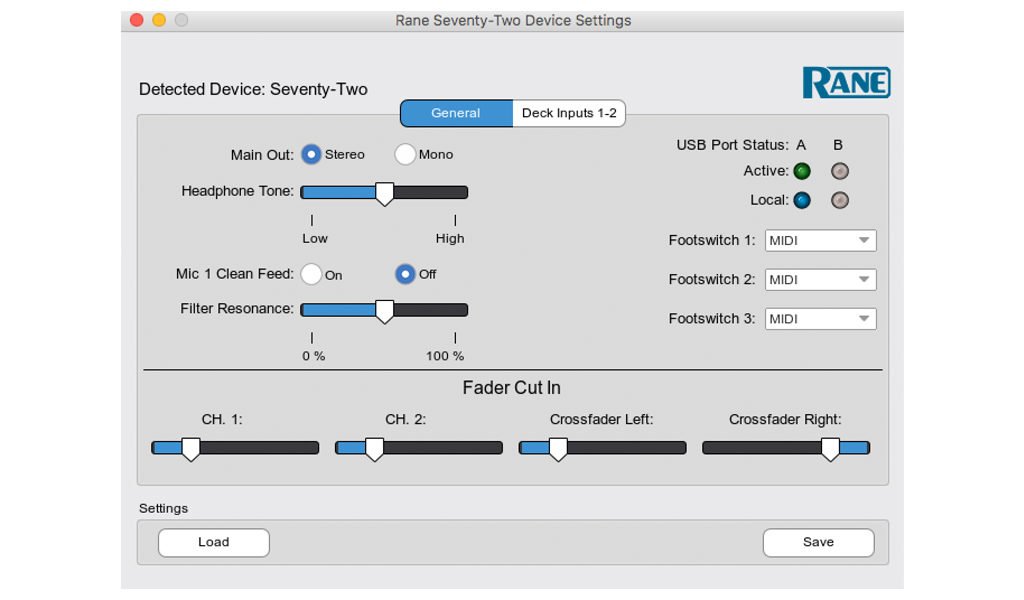Turn Mic 1 Clean Feed On

[311, 274]
